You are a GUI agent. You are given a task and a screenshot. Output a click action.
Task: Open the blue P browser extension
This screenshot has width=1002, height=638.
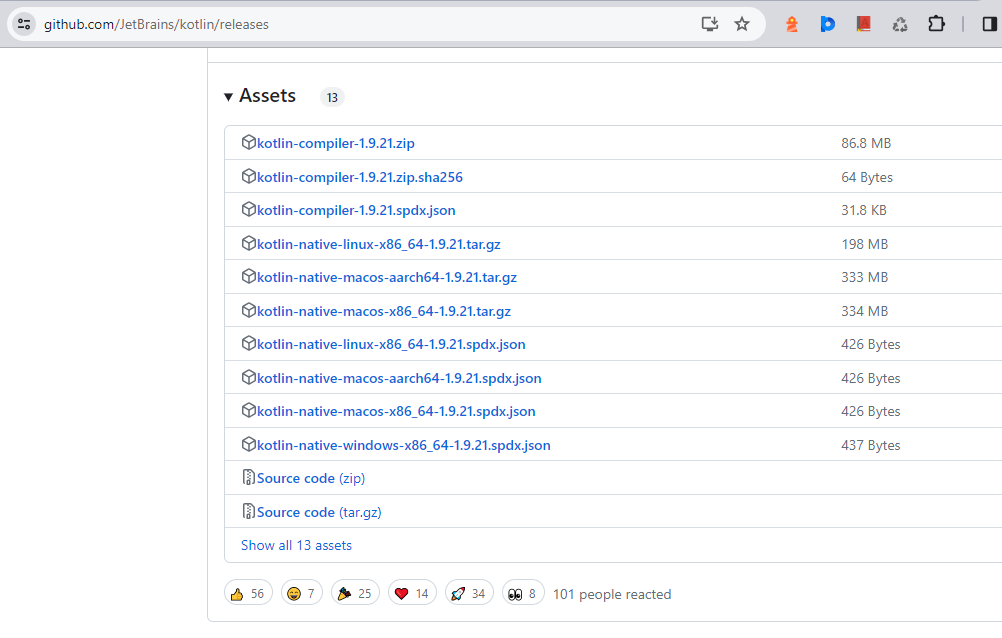click(828, 24)
